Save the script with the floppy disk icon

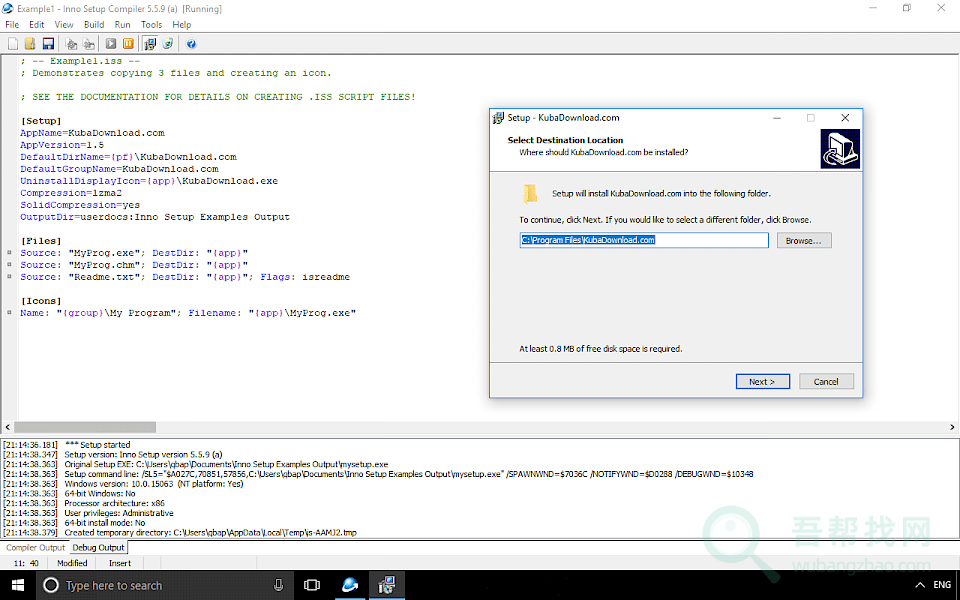[x=47, y=44]
